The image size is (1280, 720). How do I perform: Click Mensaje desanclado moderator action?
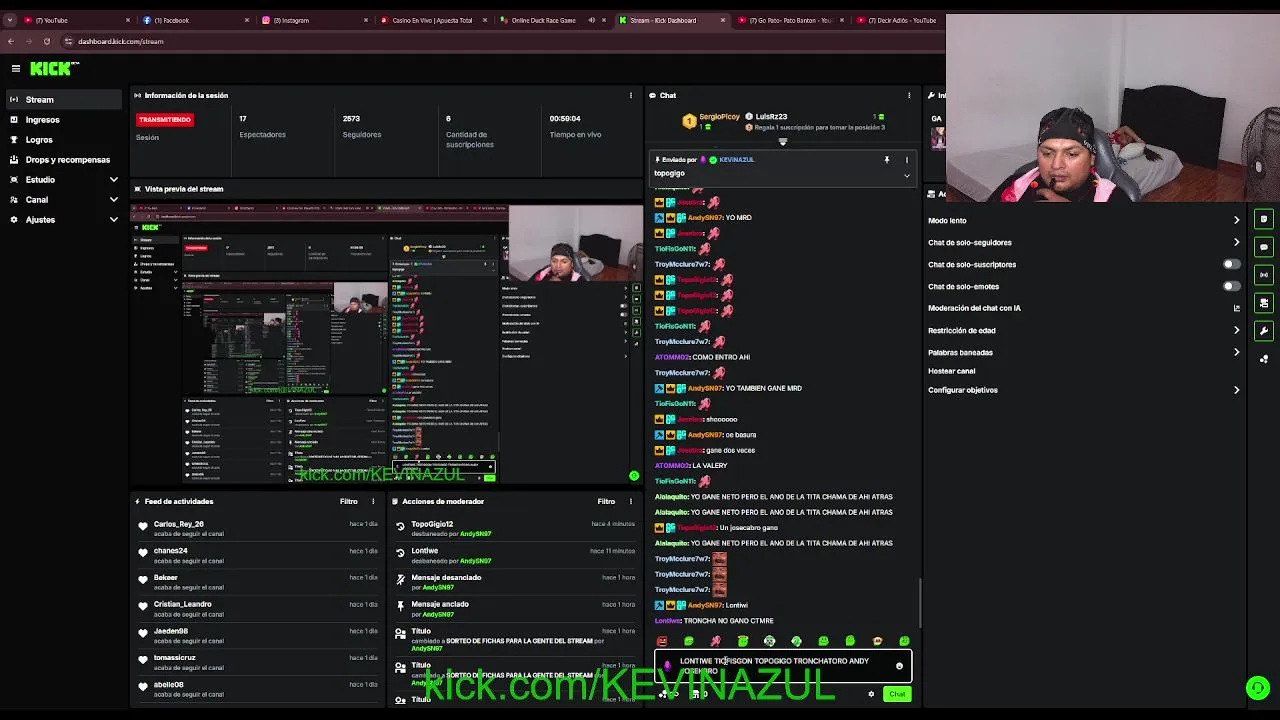click(515, 582)
